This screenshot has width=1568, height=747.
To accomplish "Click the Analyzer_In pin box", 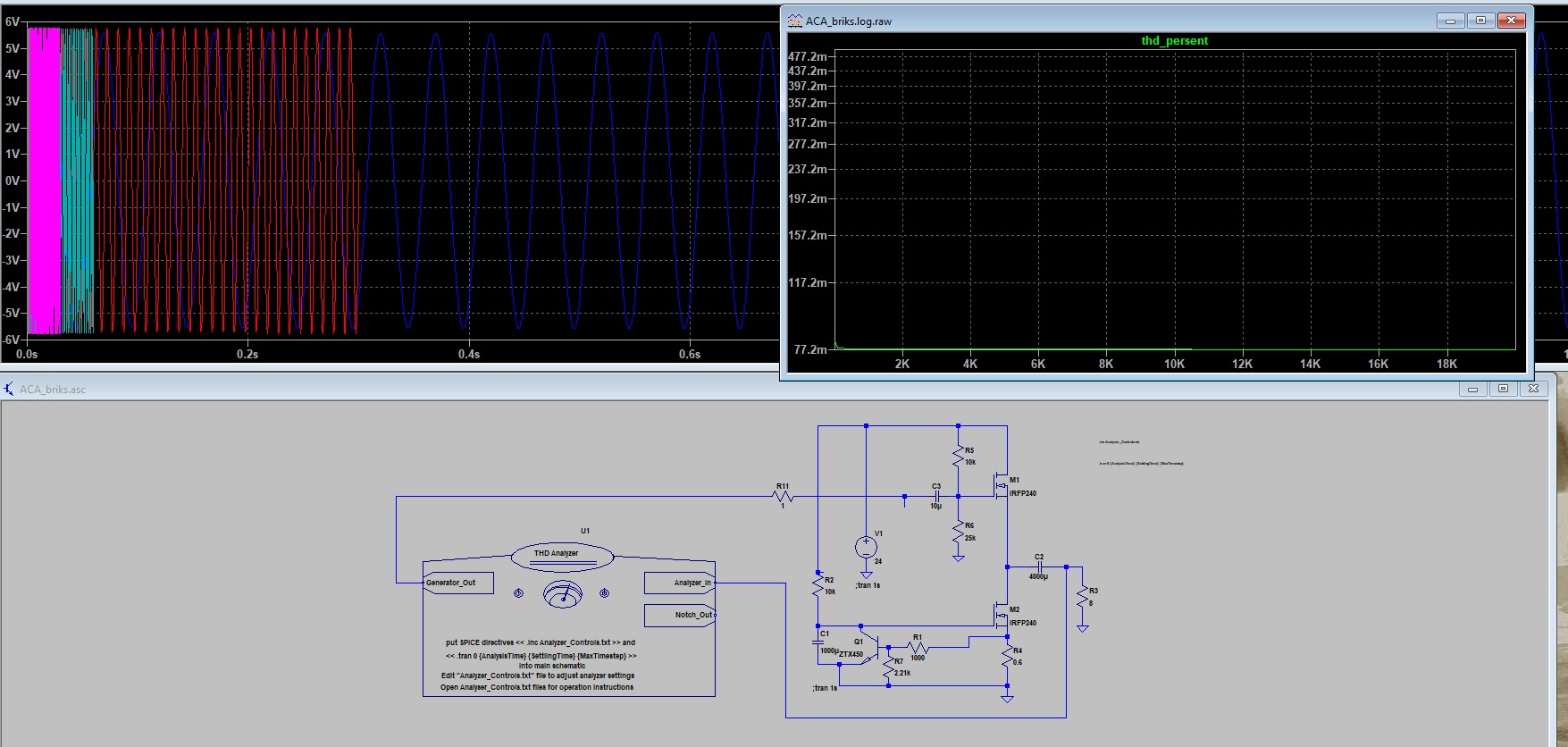I will (680, 583).
